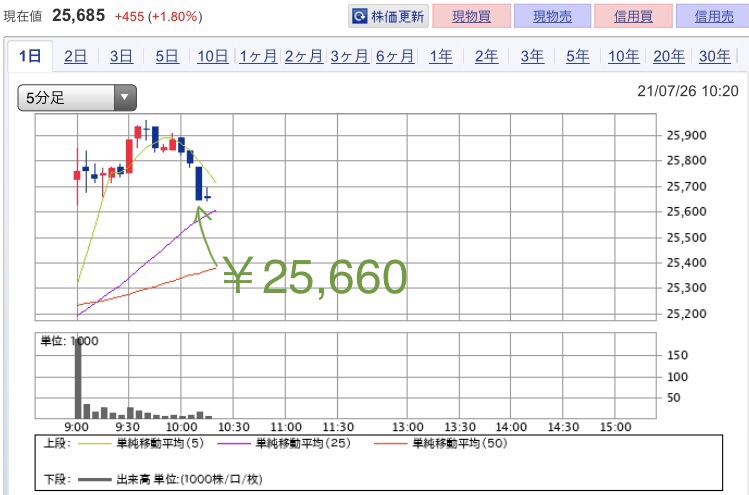Click the current price 25,685

point(78,15)
